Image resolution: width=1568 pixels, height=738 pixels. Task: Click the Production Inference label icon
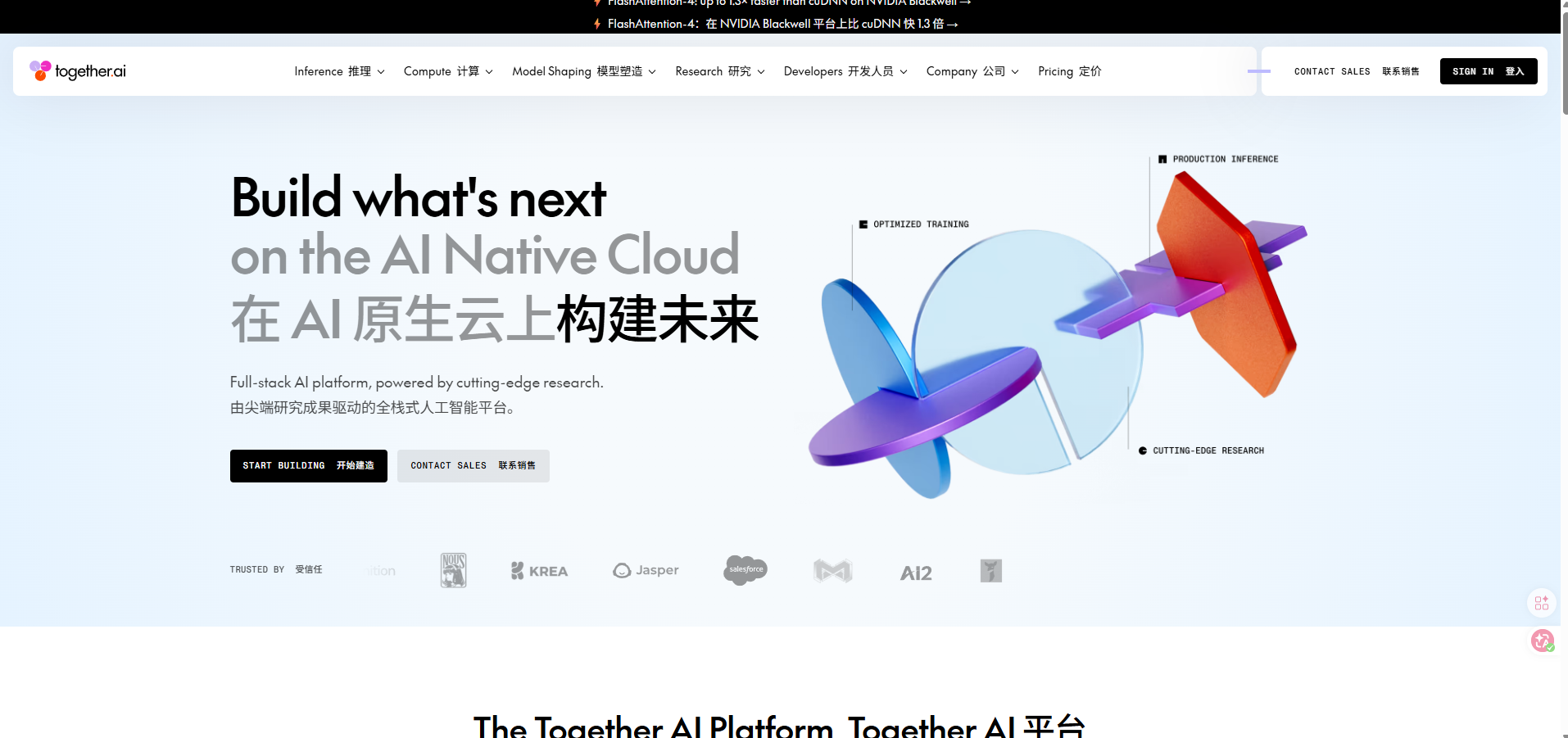[x=1162, y=159]
